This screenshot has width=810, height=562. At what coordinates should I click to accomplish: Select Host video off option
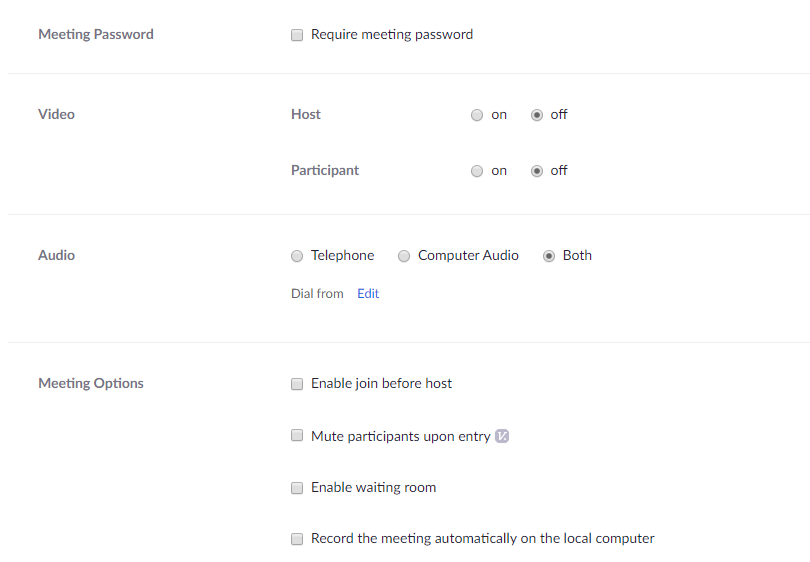[x=537, y=115]
